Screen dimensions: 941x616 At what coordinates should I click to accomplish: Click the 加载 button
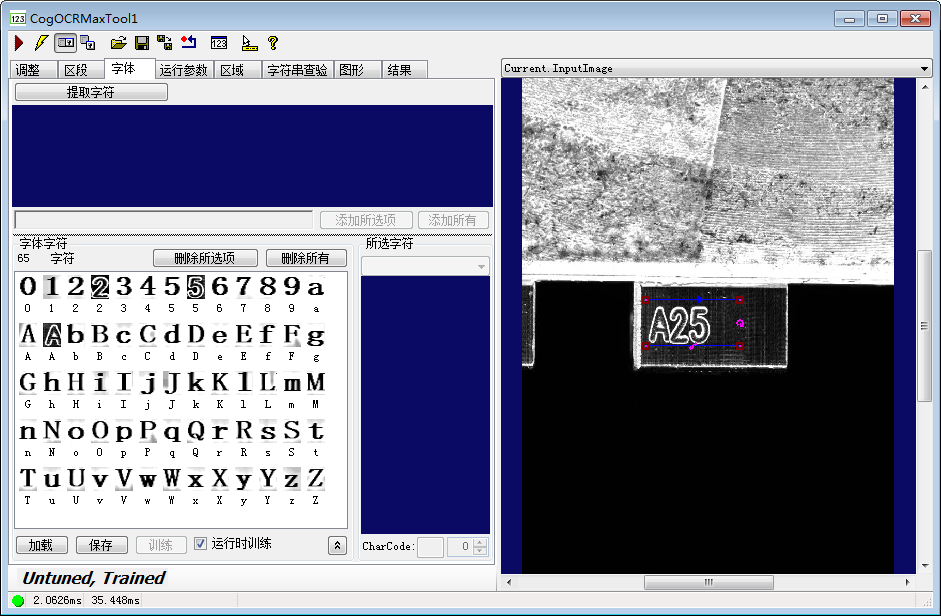click(41, 545)
